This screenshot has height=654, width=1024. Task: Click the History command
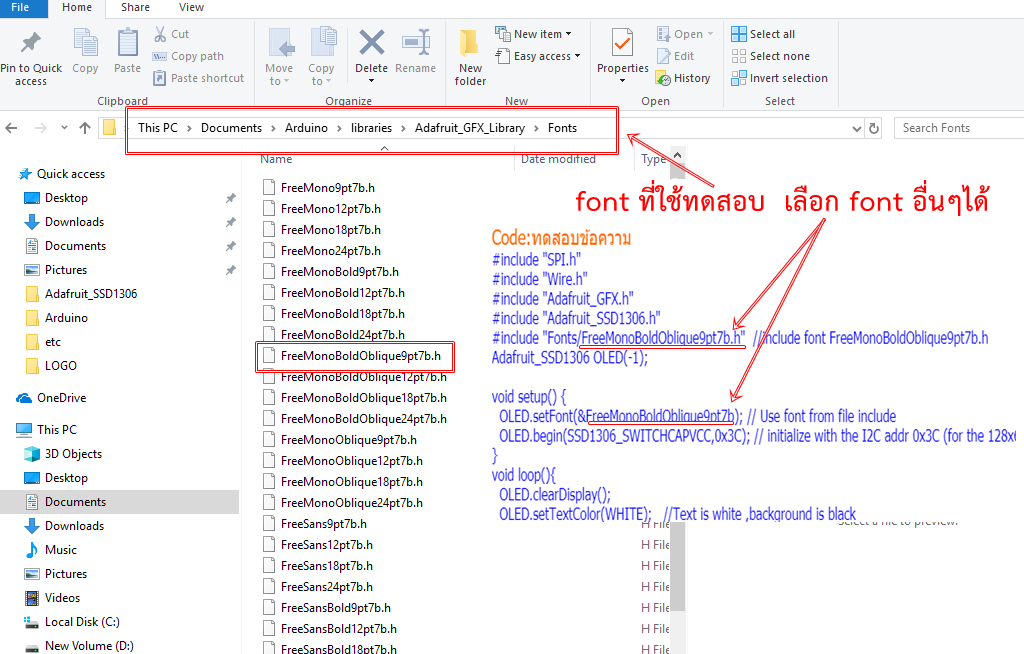coord(682,78)
